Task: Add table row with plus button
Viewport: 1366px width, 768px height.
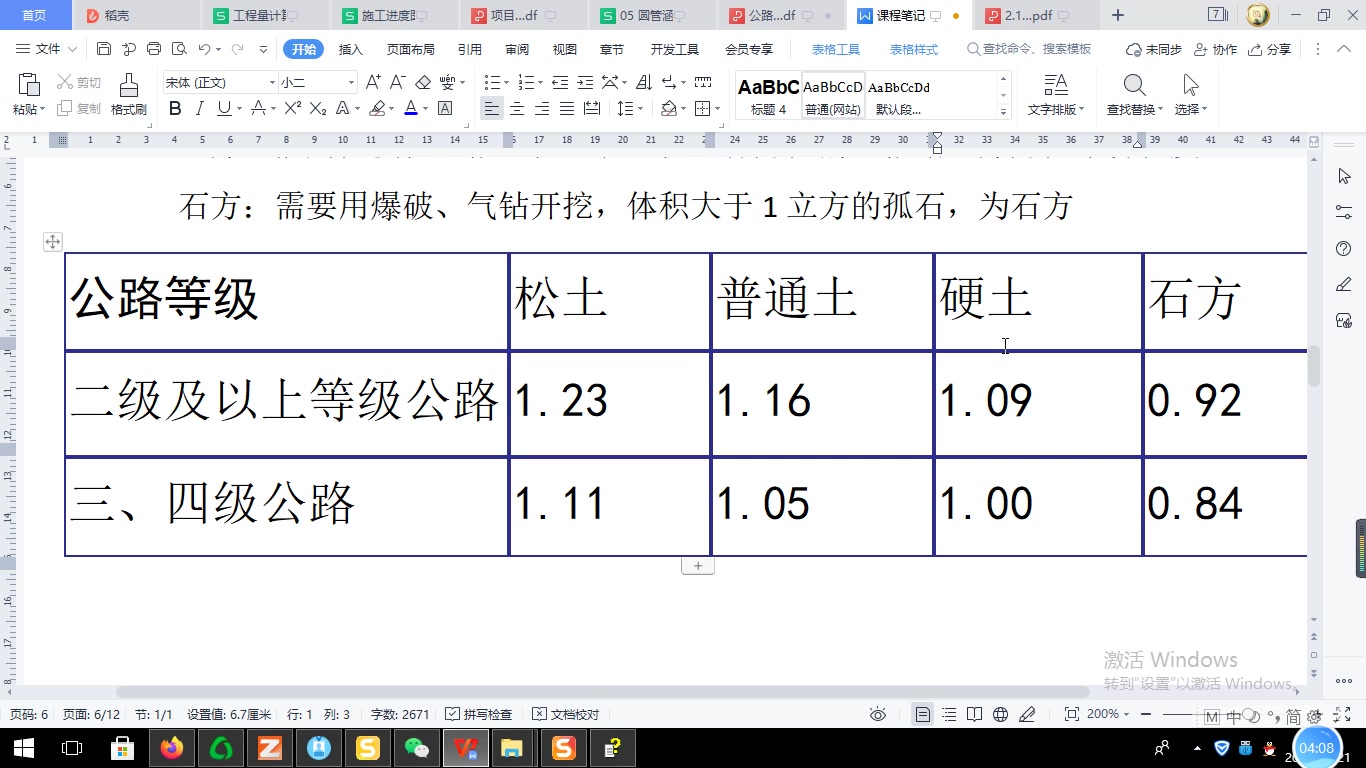Action: pos(698,566)
